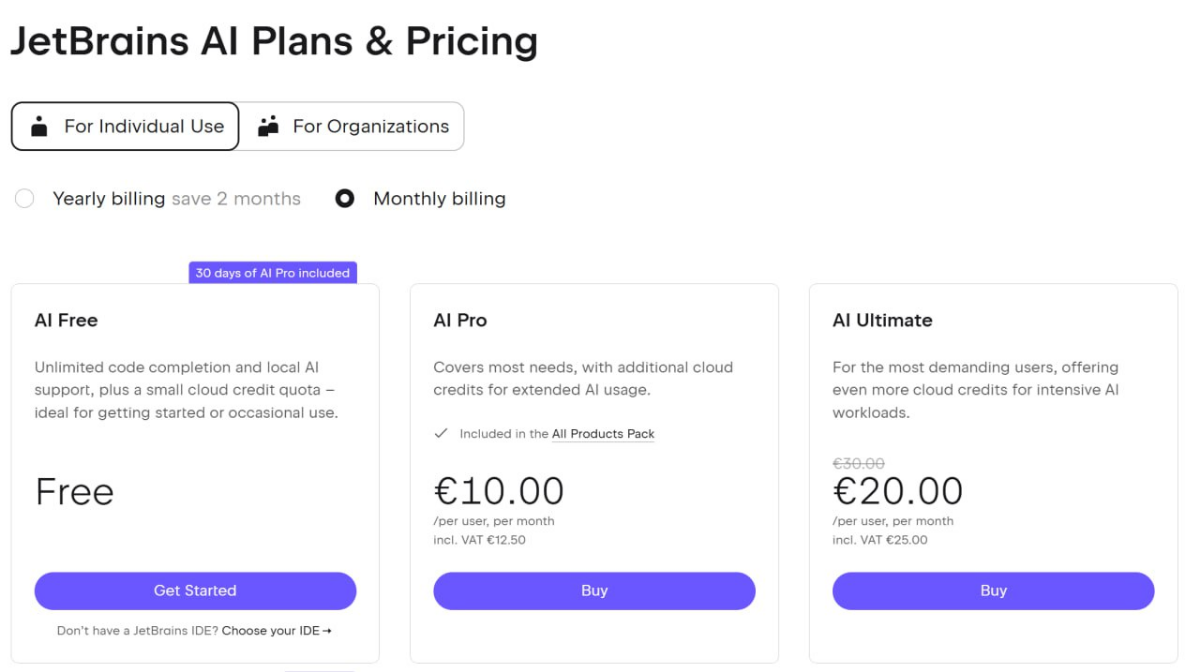Viewport: 1200px width, 672px height.
Task: Switch to the For Individual Use tab
Action: pyautogui.click(x=125, y=126)
